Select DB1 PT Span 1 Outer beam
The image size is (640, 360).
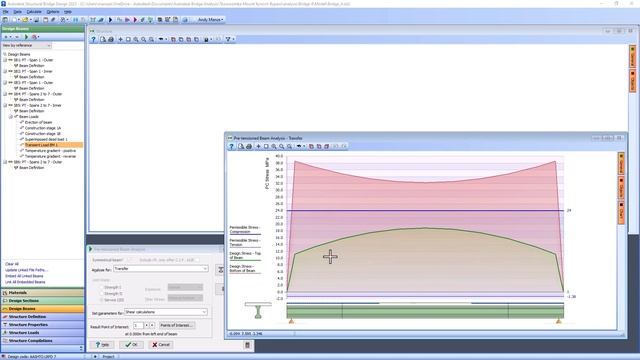tap(33, 60)
